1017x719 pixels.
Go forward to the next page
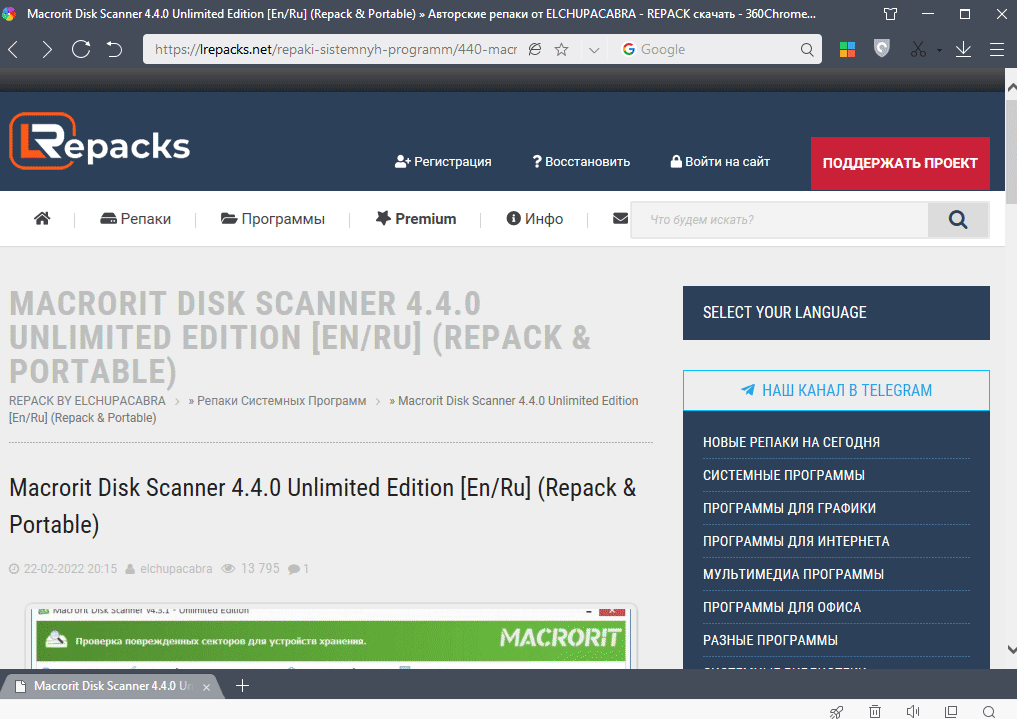click(46, 49)
